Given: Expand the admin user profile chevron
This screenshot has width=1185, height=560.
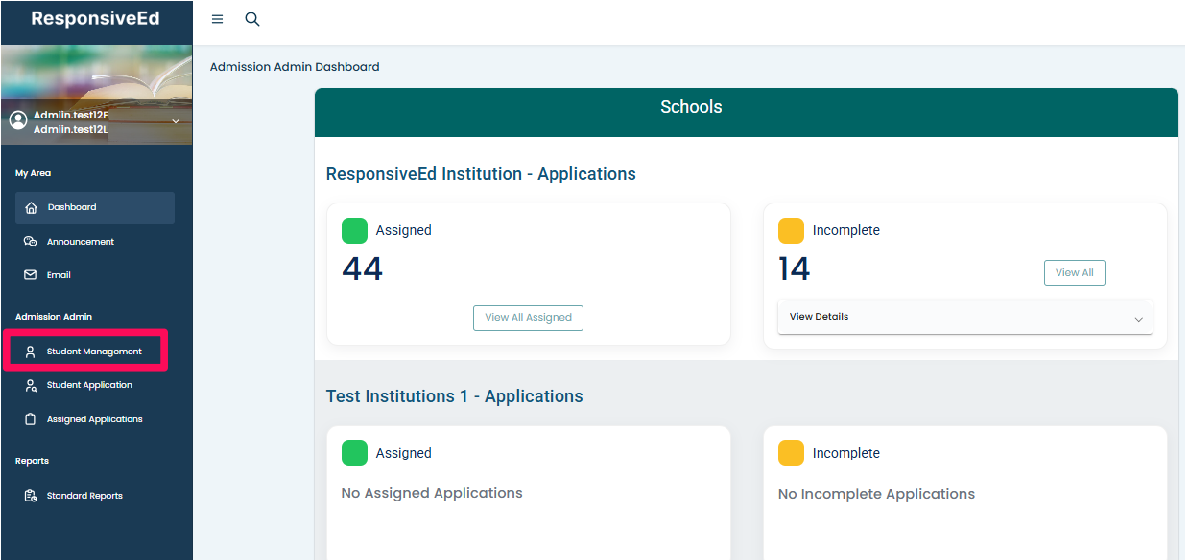Looking at the screenshot, I should [176, 121].
